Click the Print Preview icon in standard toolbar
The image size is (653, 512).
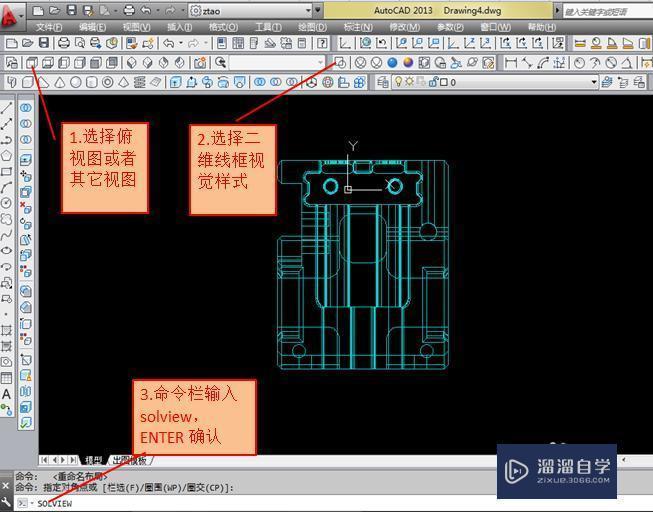[80, 43]
